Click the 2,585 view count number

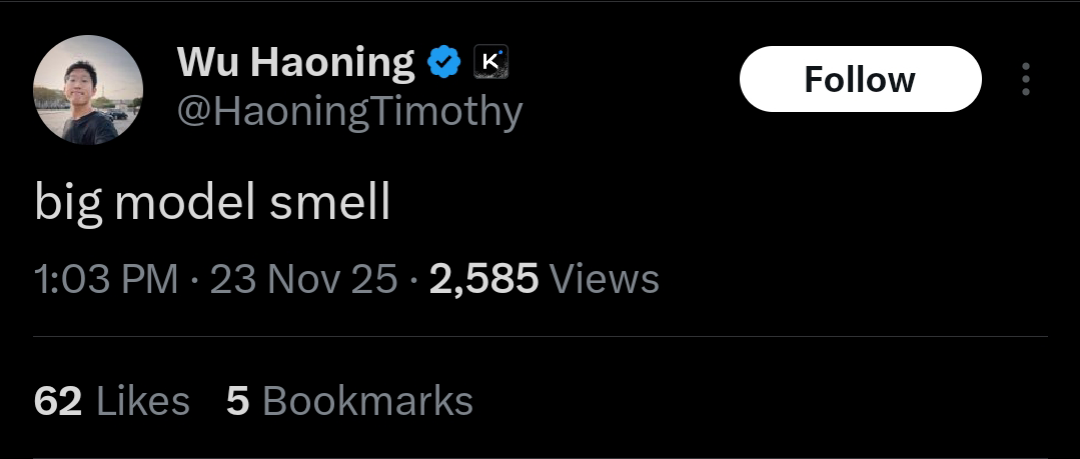[484, 279]
